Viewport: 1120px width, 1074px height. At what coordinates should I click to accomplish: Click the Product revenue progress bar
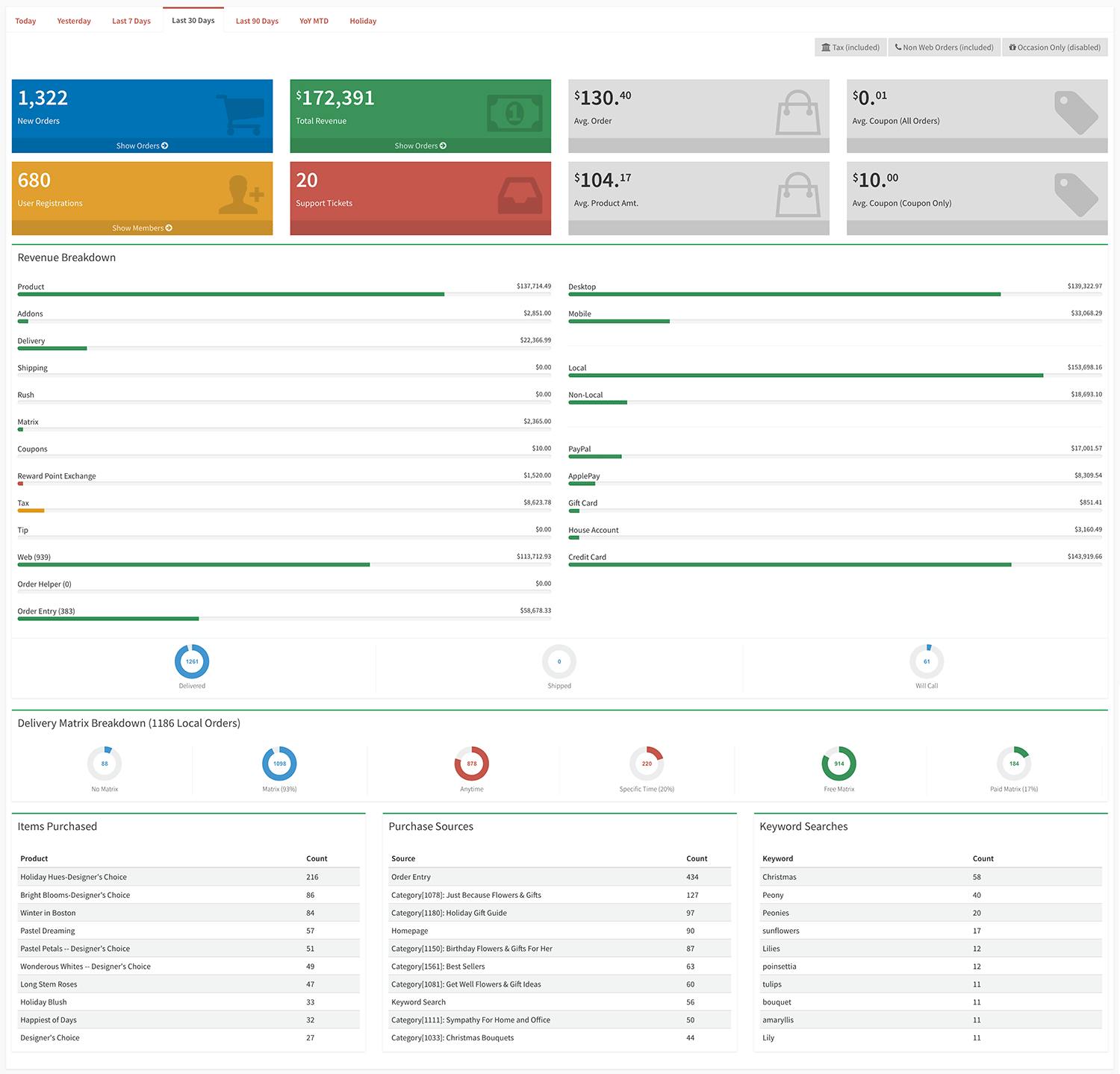231,294
